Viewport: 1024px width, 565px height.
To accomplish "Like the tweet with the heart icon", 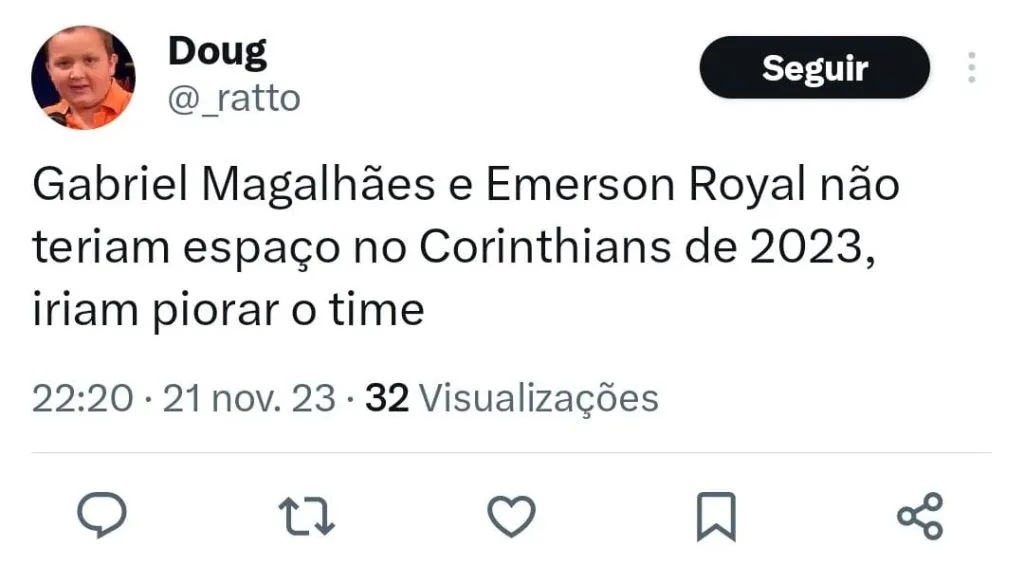I will click(511, 516).
